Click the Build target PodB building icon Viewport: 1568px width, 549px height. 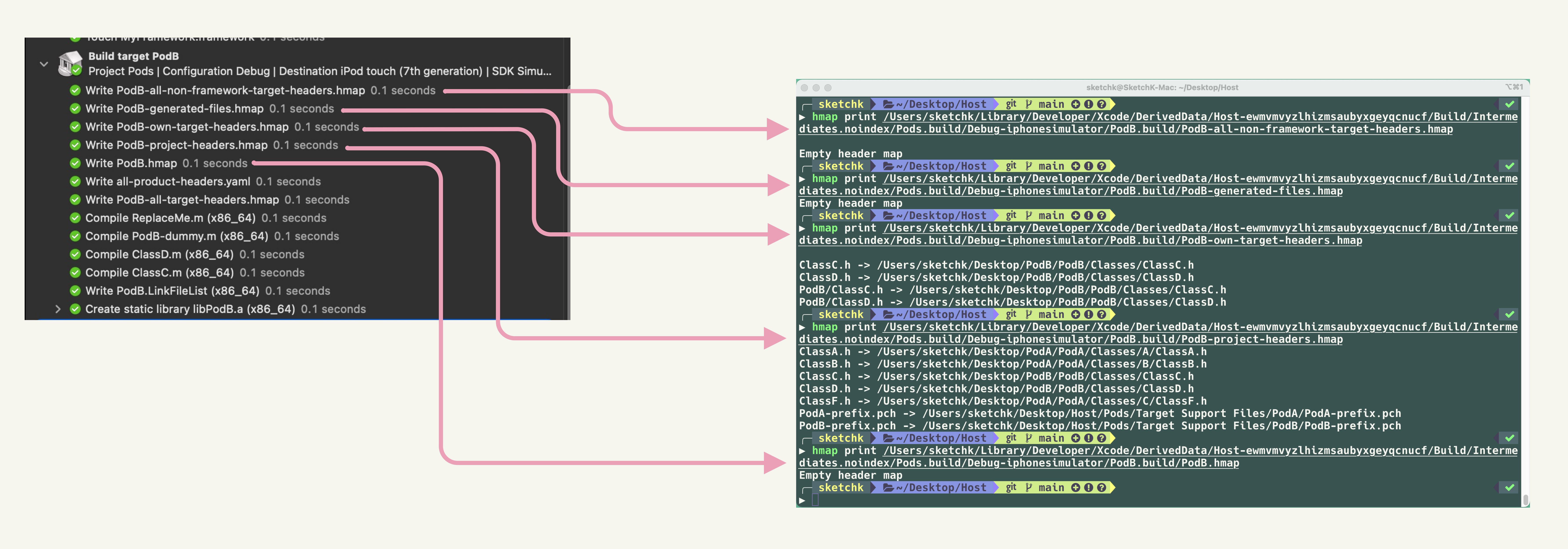(x=70, y=63)
